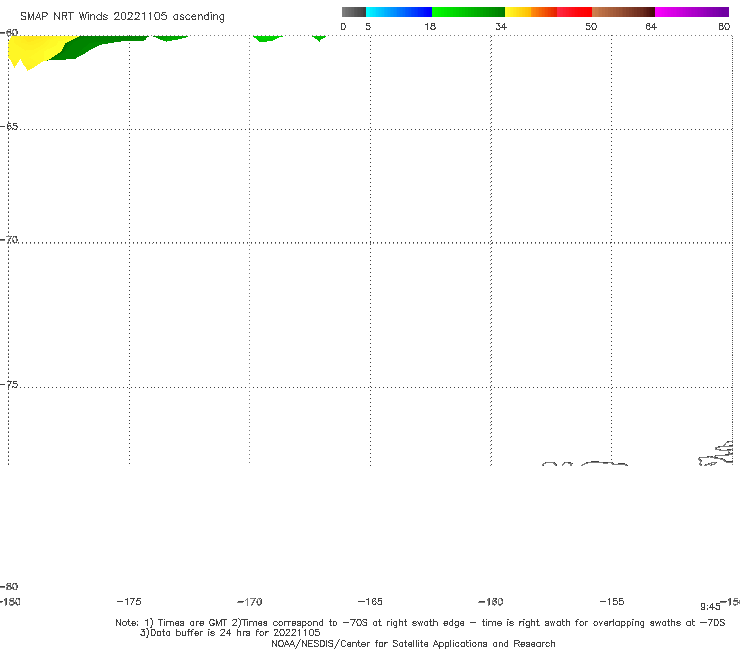Image resolution: width=740 pixels, height=650 pixels.
Task: Click the island outline at the map's right edge
Action: (x=716, y=453)
